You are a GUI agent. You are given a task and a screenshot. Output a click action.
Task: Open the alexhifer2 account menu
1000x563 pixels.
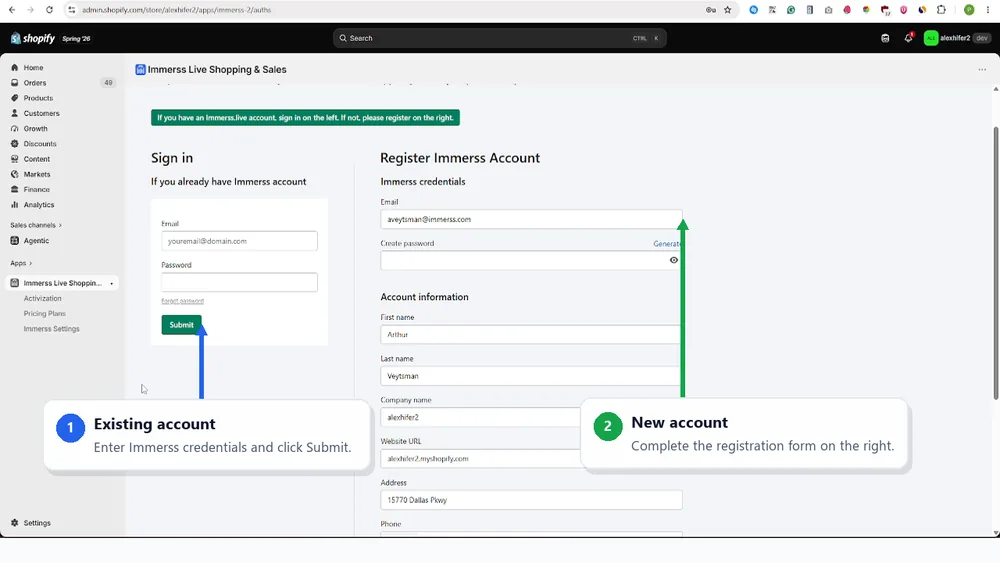pos(957,38)
